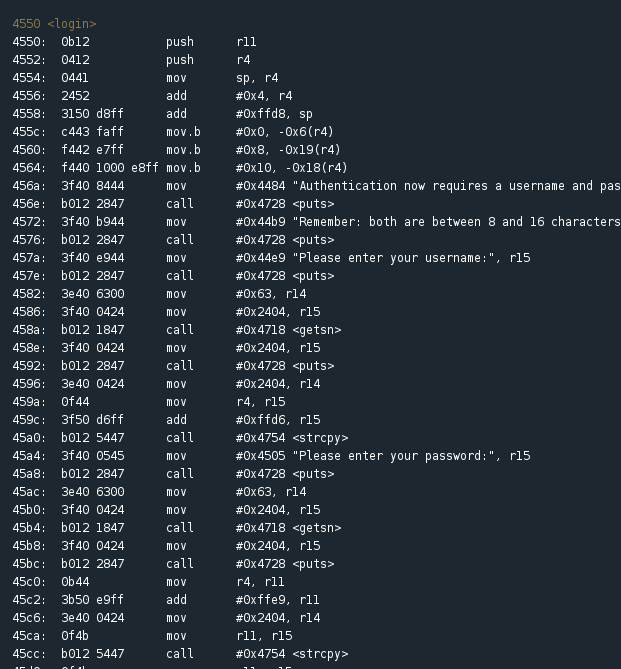Select mov.b #0x10, -0x18(r4) at 4564
Image resolution: width=621 pixels, height=669 pixels.
[180, 168]
